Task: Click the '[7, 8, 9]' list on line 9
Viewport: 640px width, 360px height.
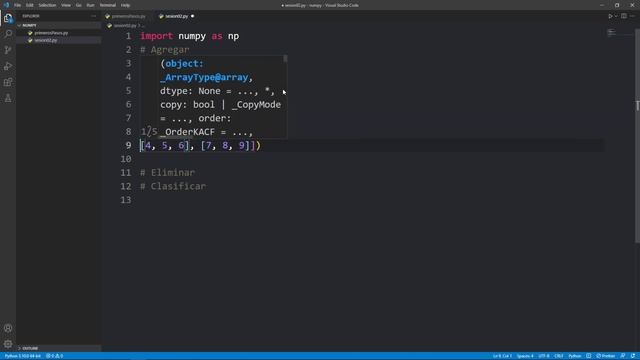Action: coord(225,145)
